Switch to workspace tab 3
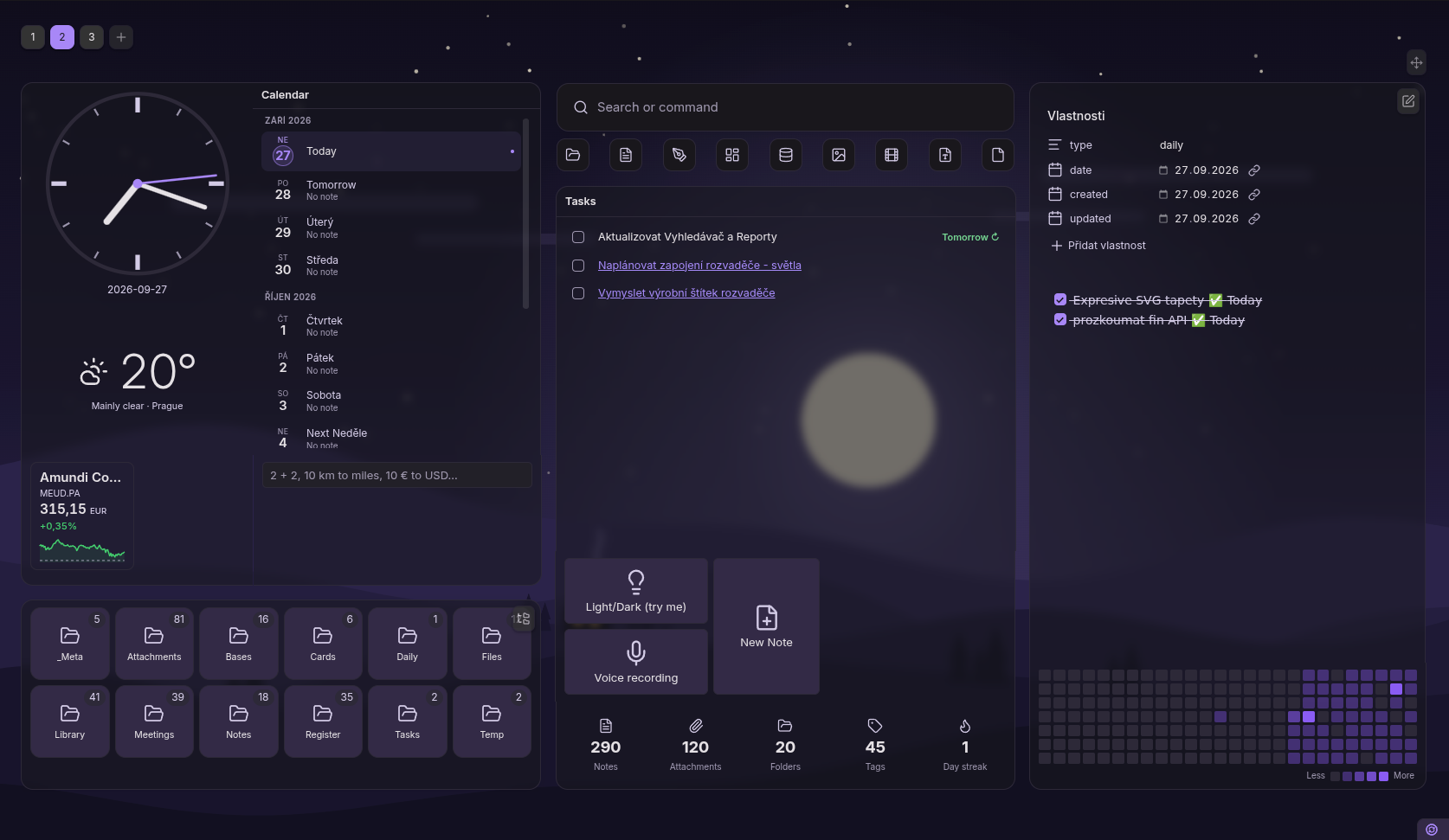Image resolution: width=1449 pixels, height=840 pixels. [92, 37]
